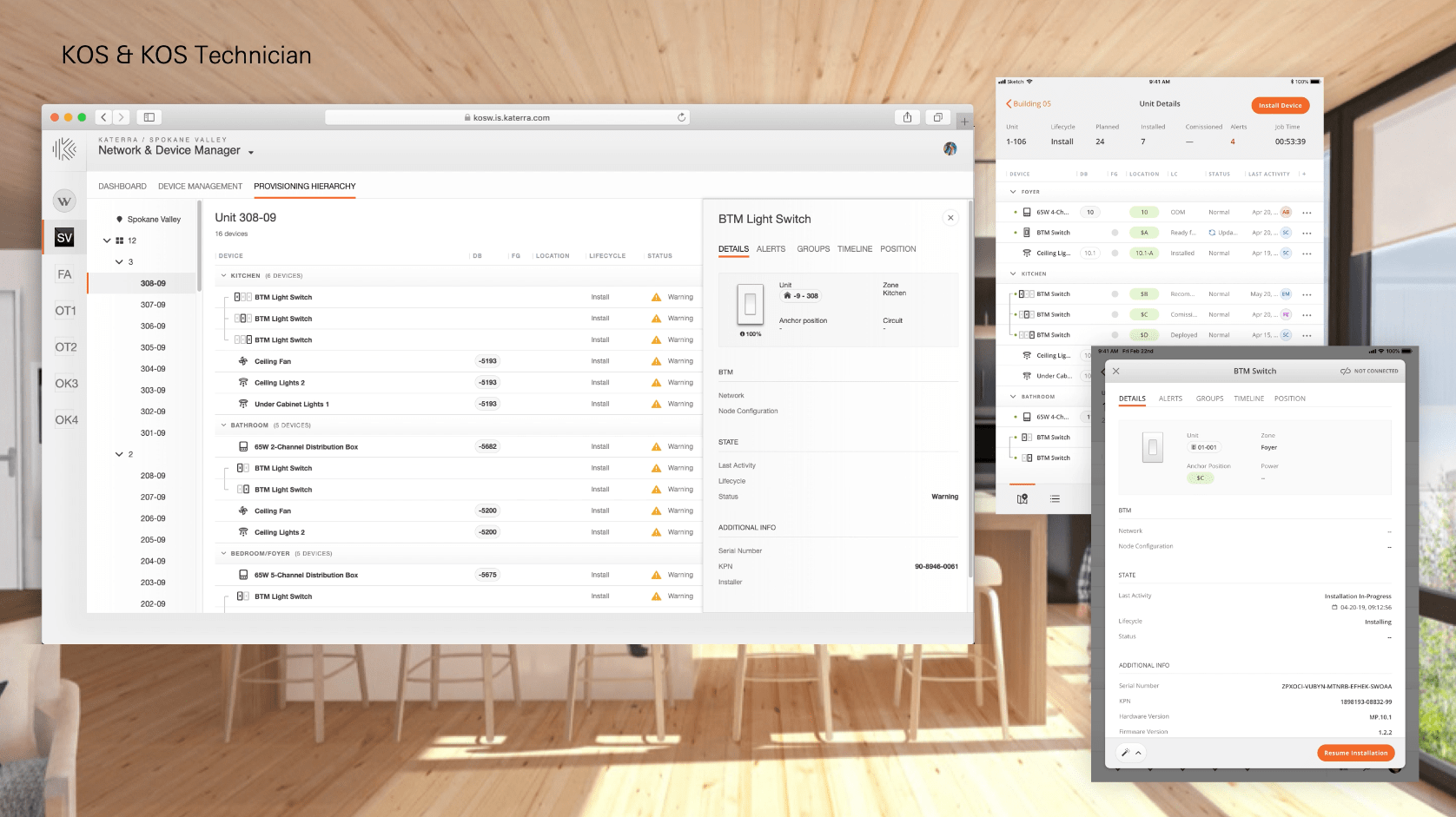Click the Alerts count 4 in Unit Details
Viewport: 1456px width, 817px height.
pyautogui.click(x=1233, y=142)
